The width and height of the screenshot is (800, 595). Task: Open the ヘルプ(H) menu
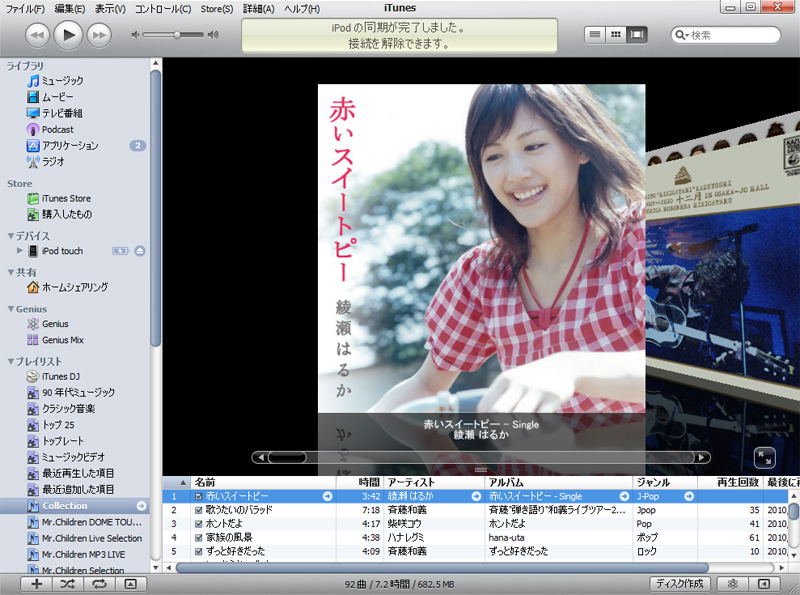[x=302, y=9]
